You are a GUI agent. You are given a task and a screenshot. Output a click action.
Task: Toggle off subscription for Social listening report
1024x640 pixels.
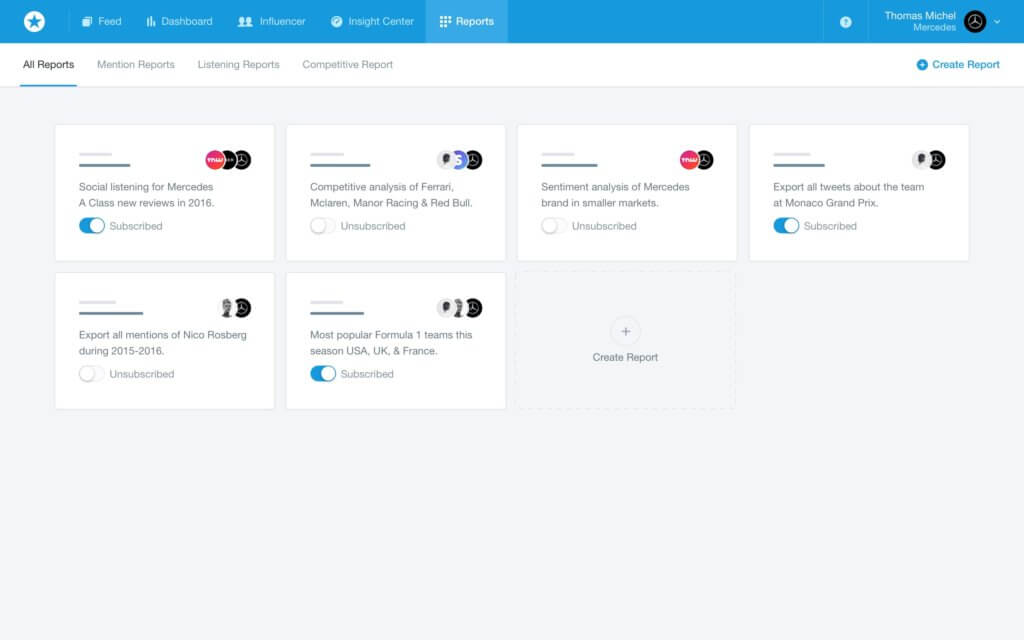coord(91,226)
